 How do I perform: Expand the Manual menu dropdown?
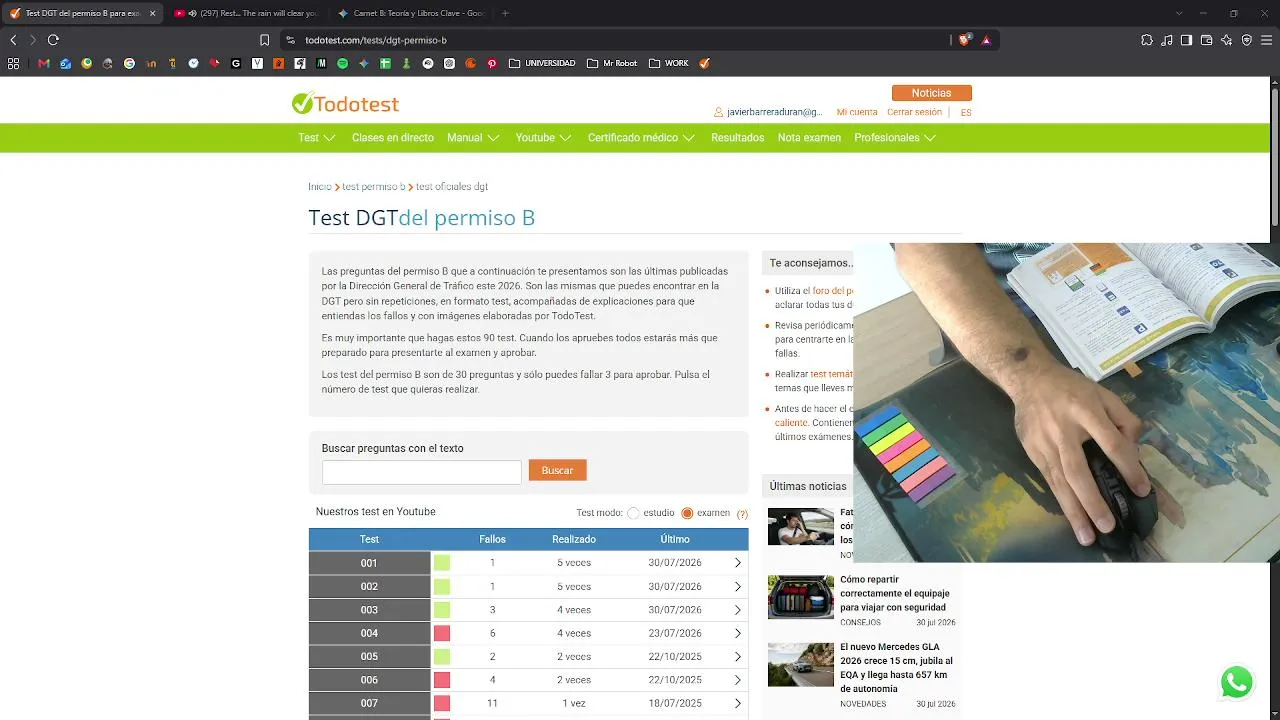(x=473, y=138)
